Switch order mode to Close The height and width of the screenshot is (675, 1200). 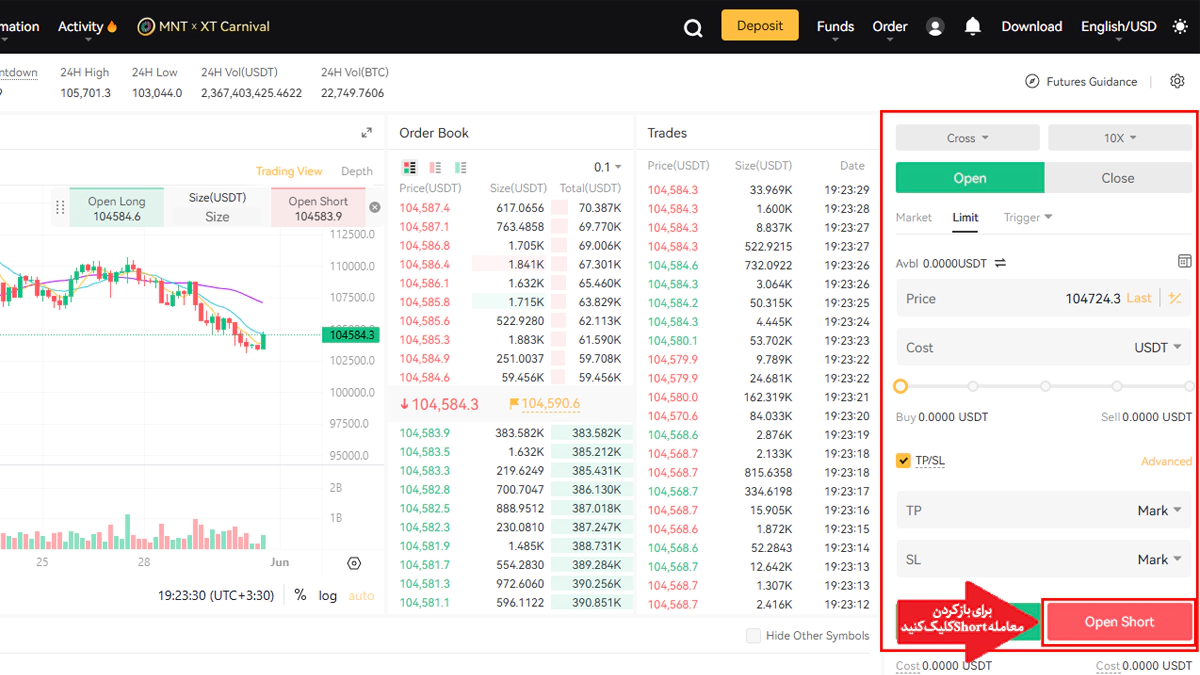coord(1118,178)
